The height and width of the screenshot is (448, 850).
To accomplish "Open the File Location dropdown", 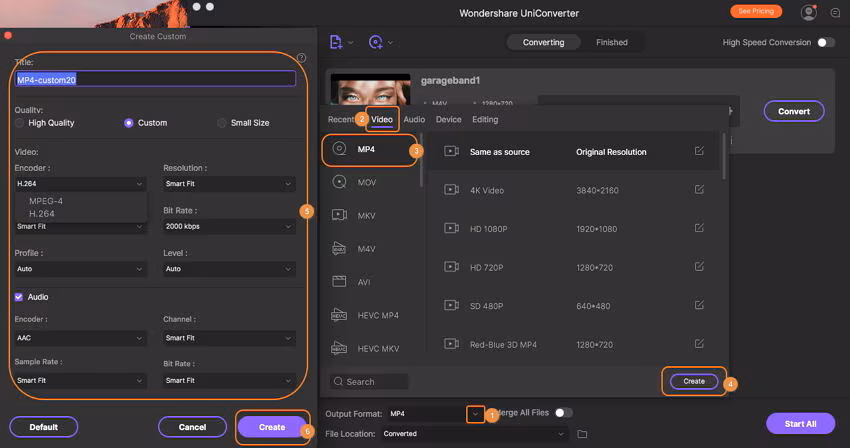I will (x=474, y=434).
